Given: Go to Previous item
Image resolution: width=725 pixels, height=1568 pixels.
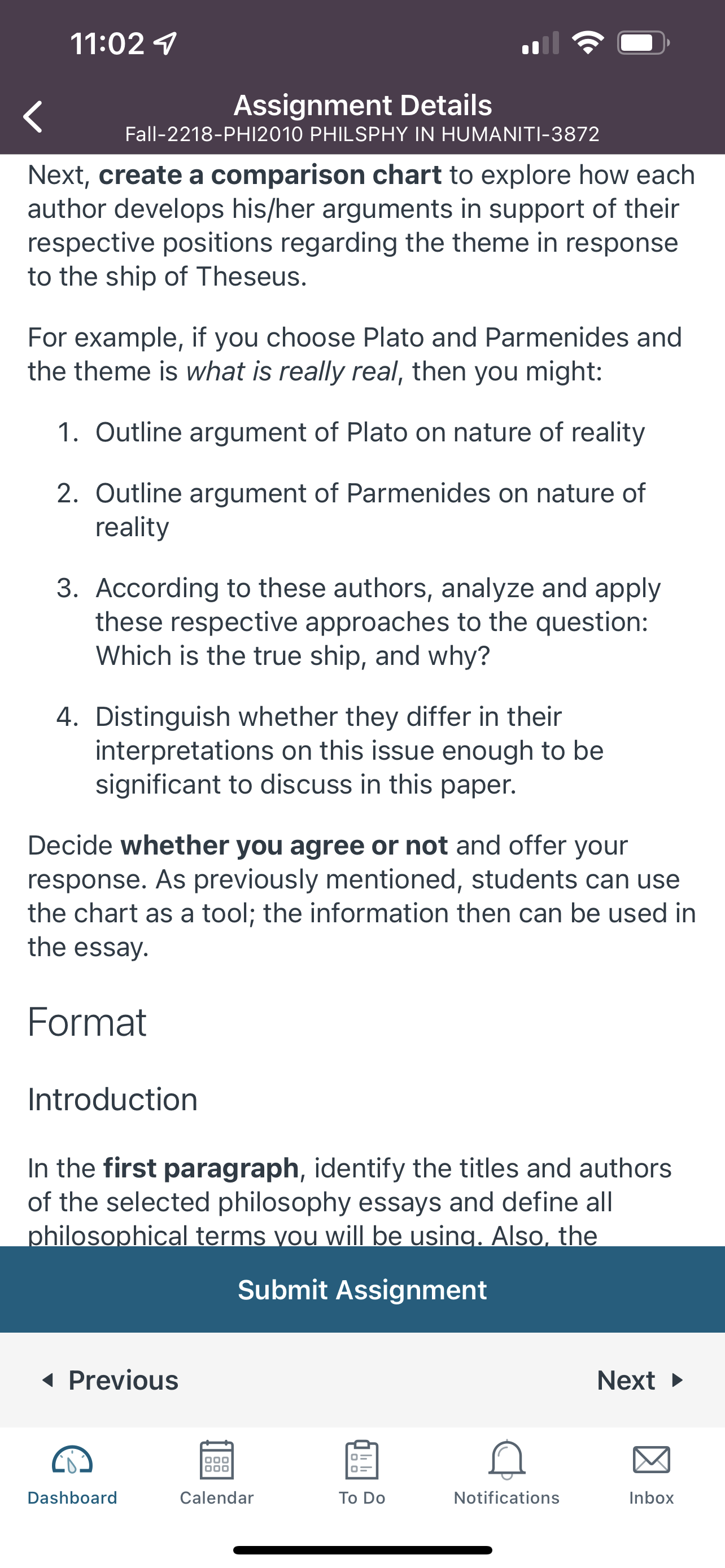Looking at the screenshot, I should coord(110,1380).
